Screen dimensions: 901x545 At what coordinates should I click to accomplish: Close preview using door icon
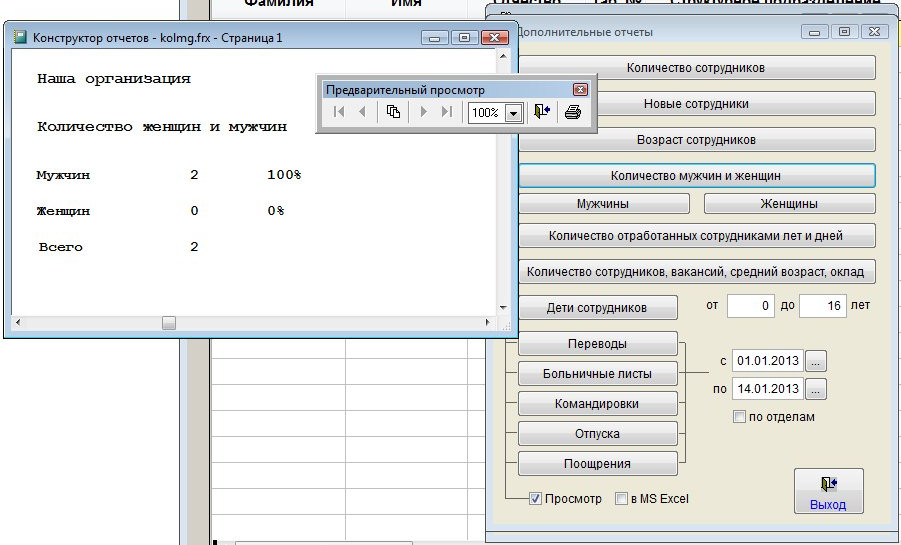point(542,112)
